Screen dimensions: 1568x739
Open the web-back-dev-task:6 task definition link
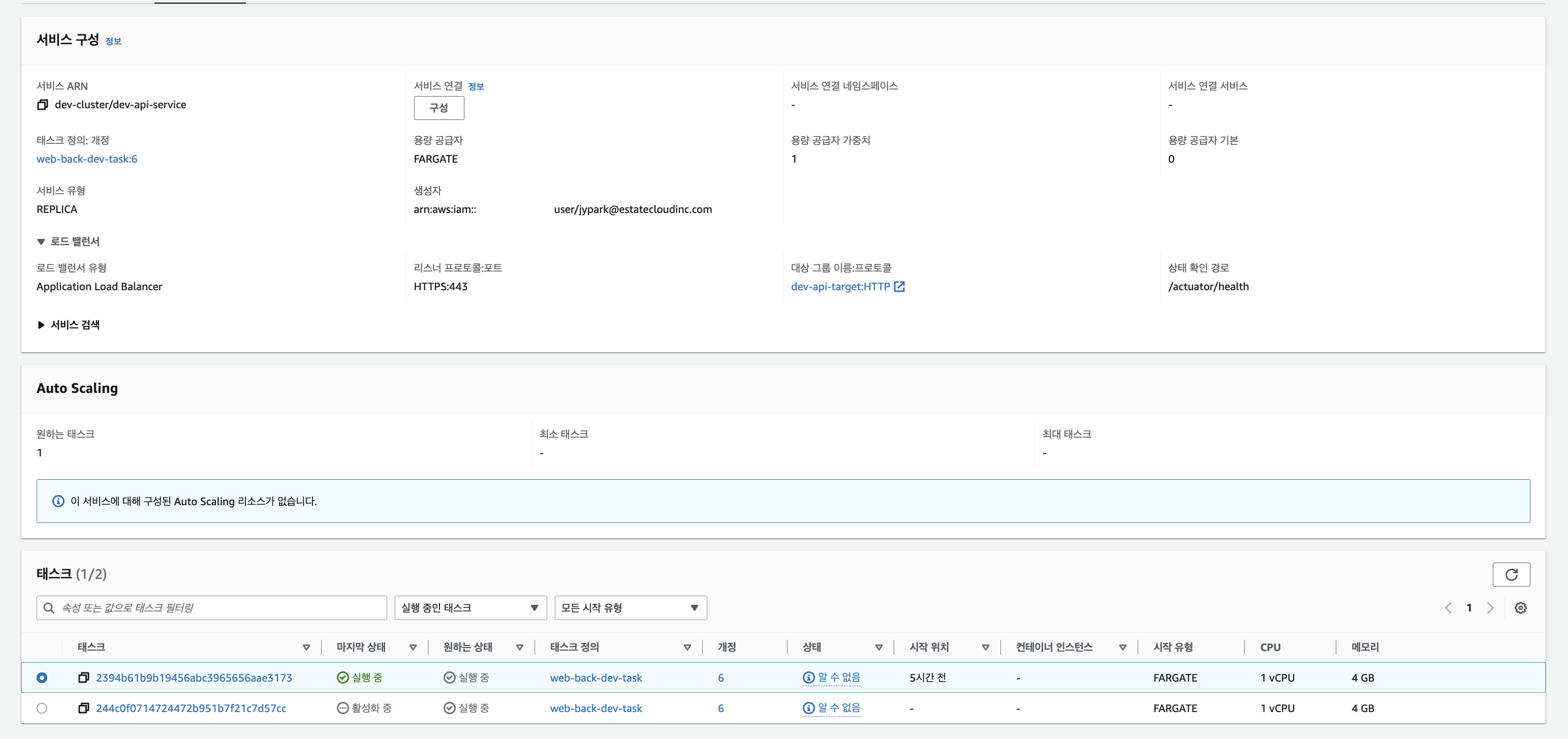87,159
